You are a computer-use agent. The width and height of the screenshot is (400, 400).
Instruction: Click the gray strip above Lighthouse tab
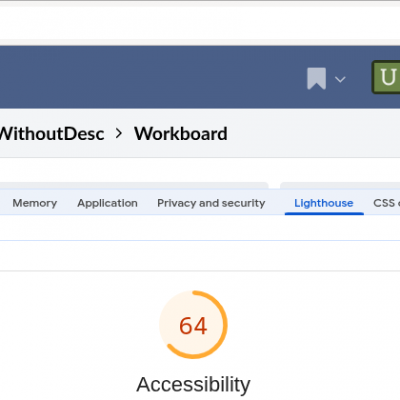pos(340,185)
